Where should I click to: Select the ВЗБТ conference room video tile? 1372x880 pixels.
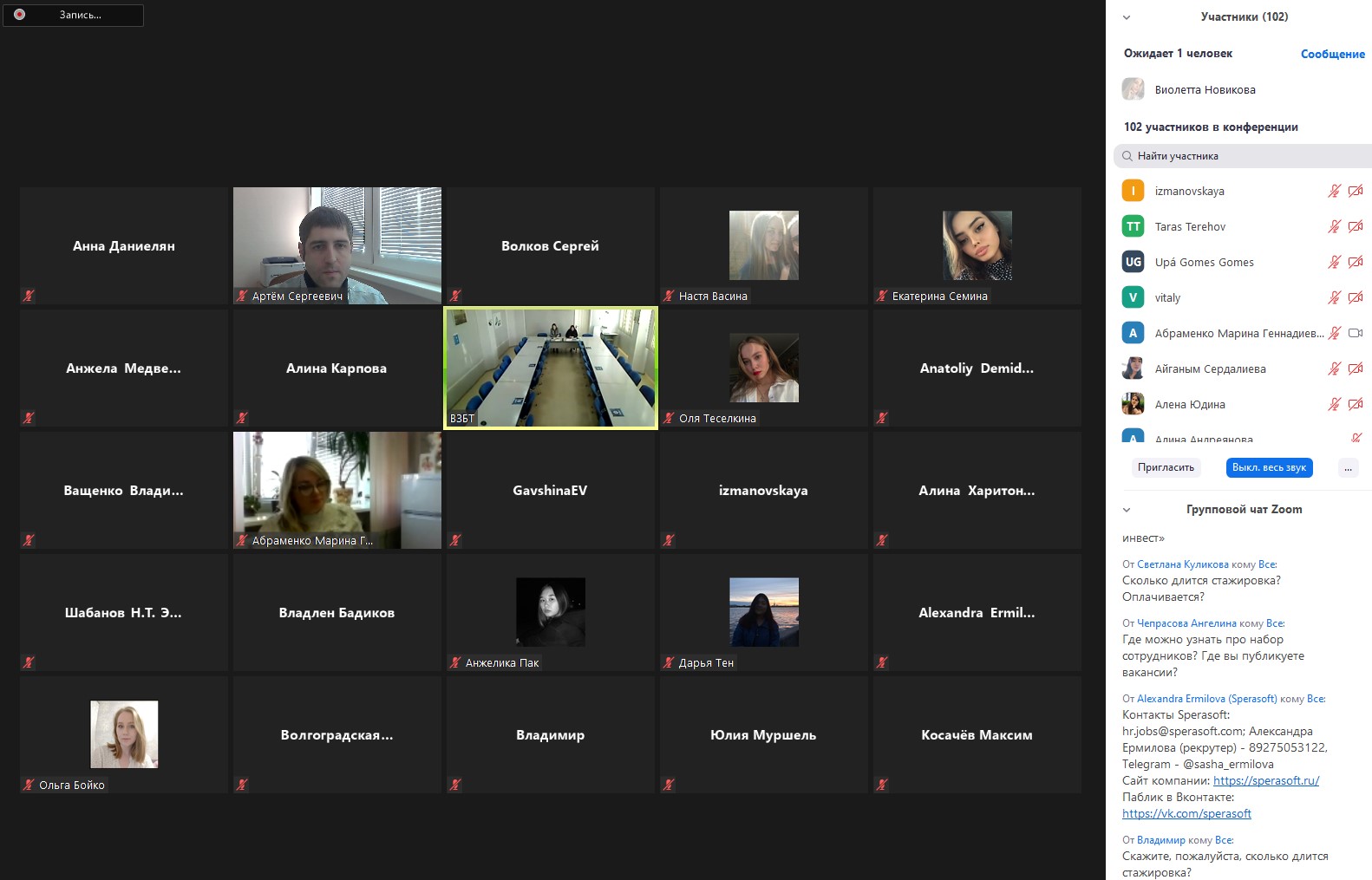[x=551, y=368]
